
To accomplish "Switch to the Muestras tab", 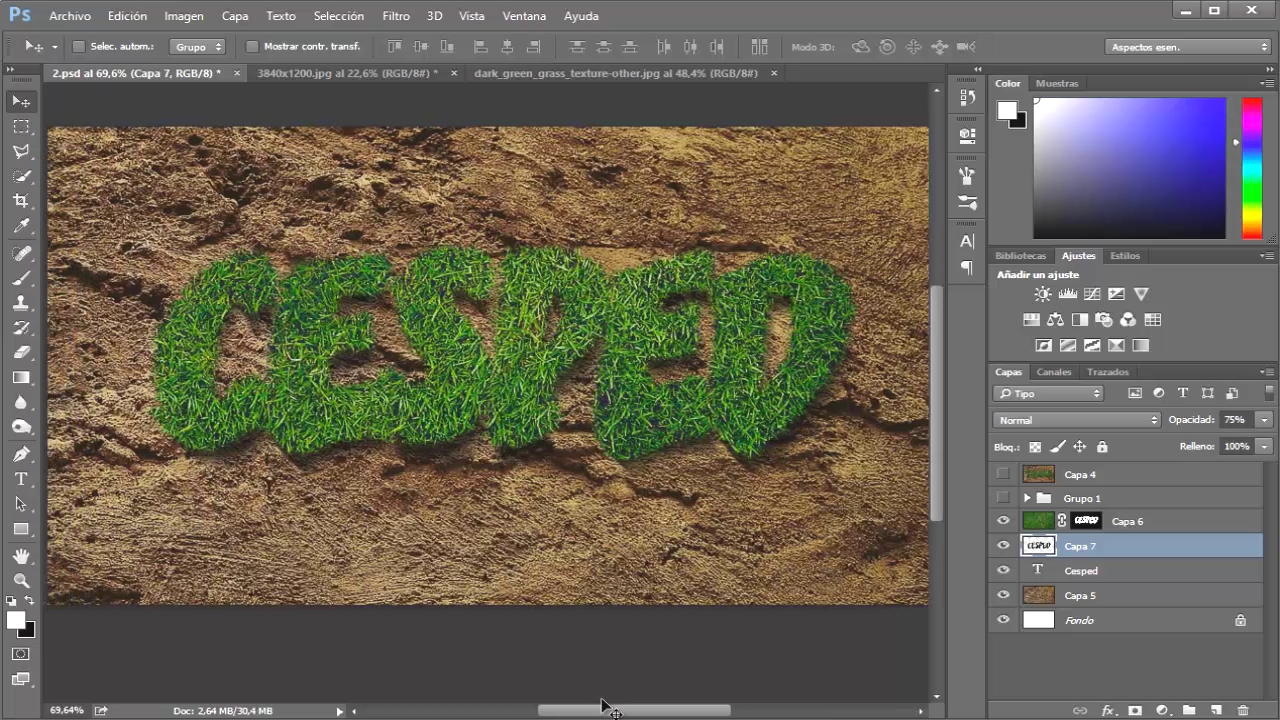I will 1057,84.
